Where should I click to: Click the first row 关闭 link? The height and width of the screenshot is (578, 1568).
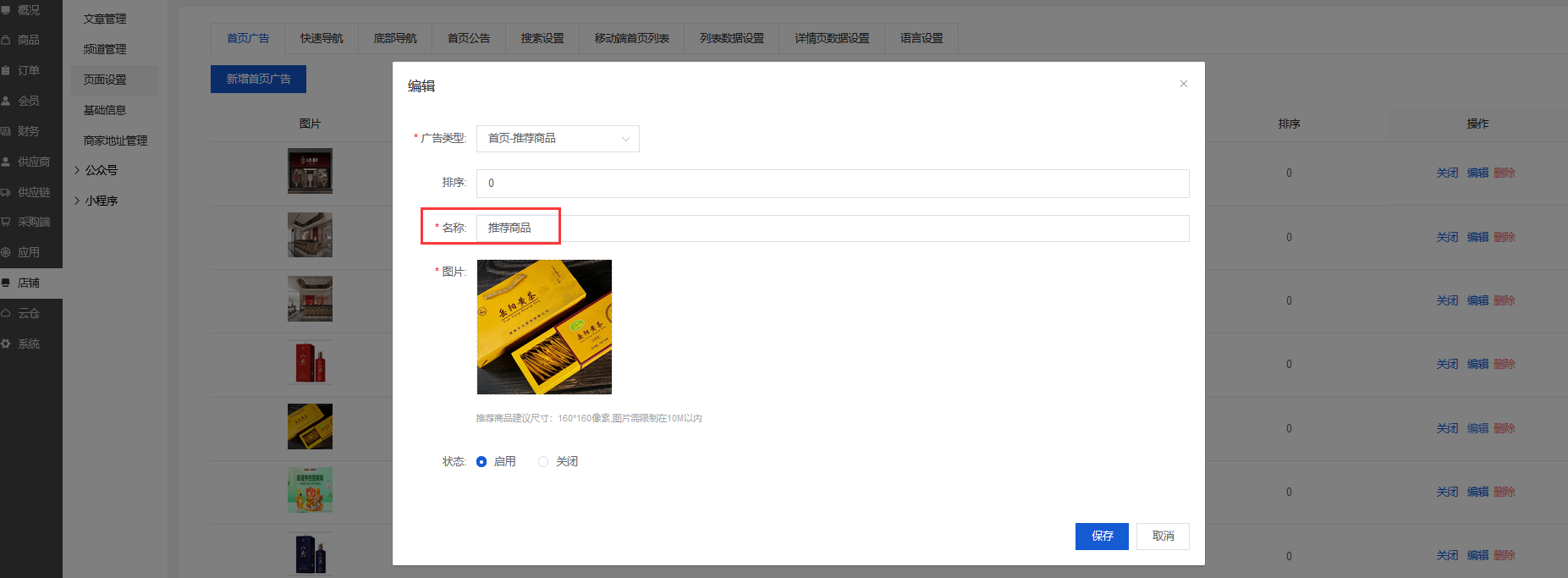1447,173
